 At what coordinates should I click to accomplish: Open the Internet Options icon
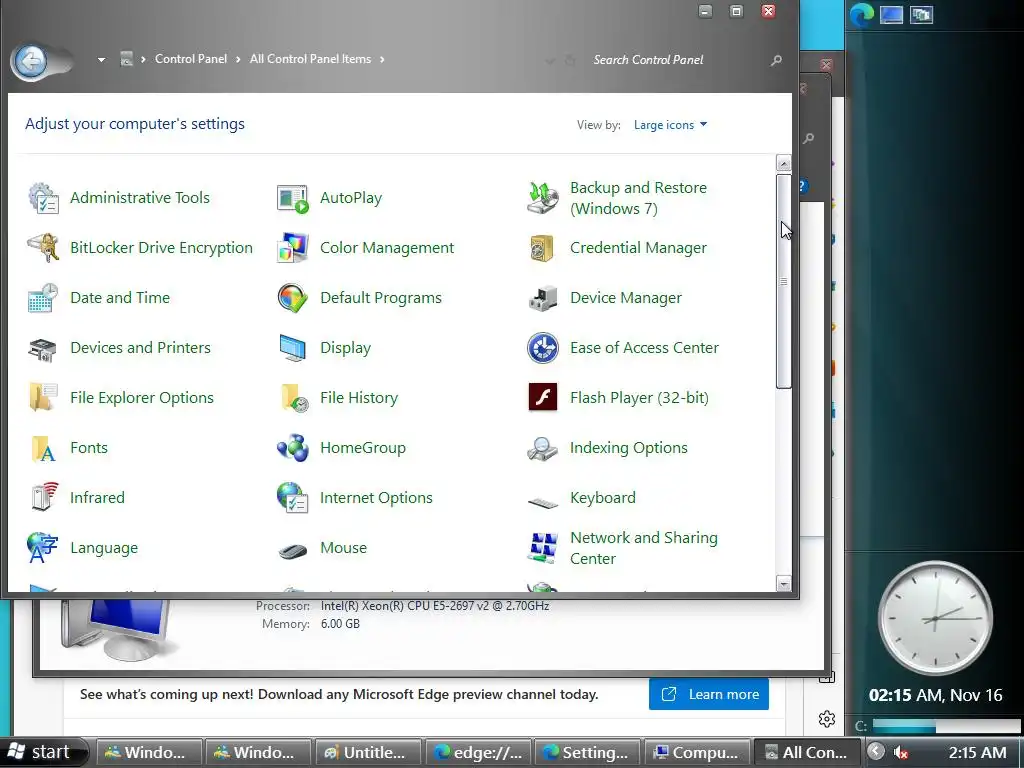pyautogui.click(x=293, y=498)
